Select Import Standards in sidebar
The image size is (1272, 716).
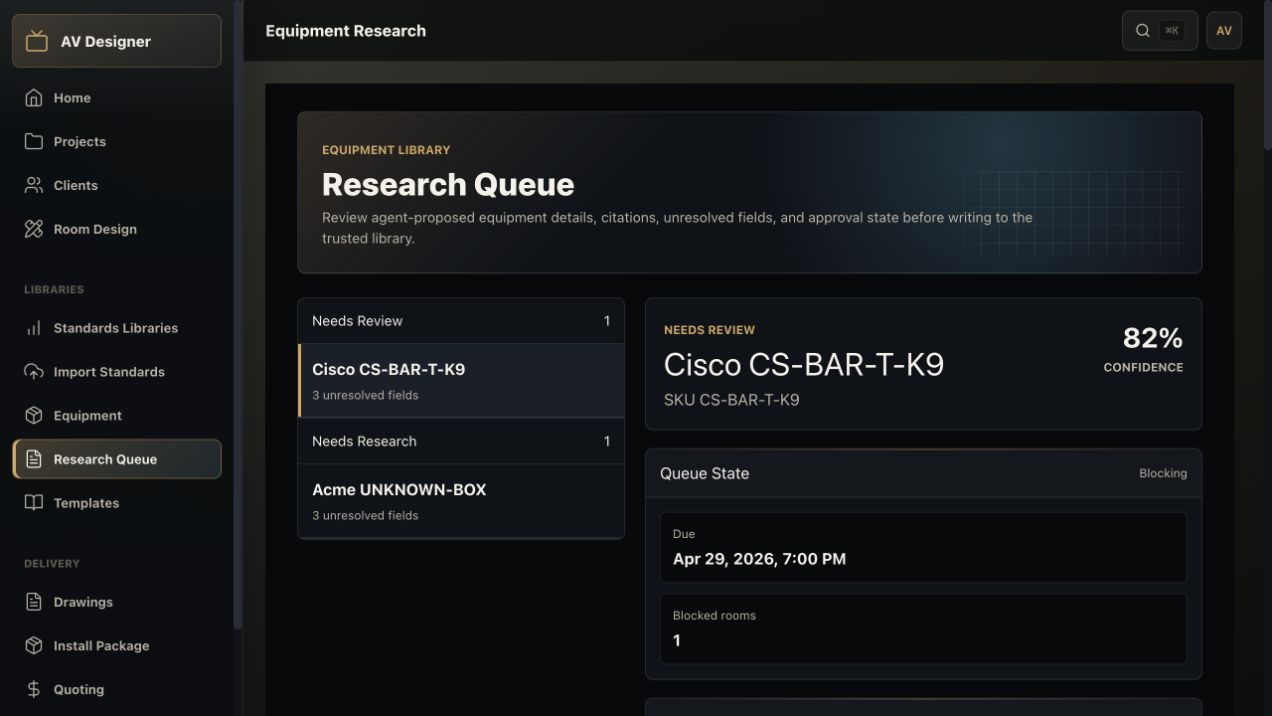tap(117, 372)
